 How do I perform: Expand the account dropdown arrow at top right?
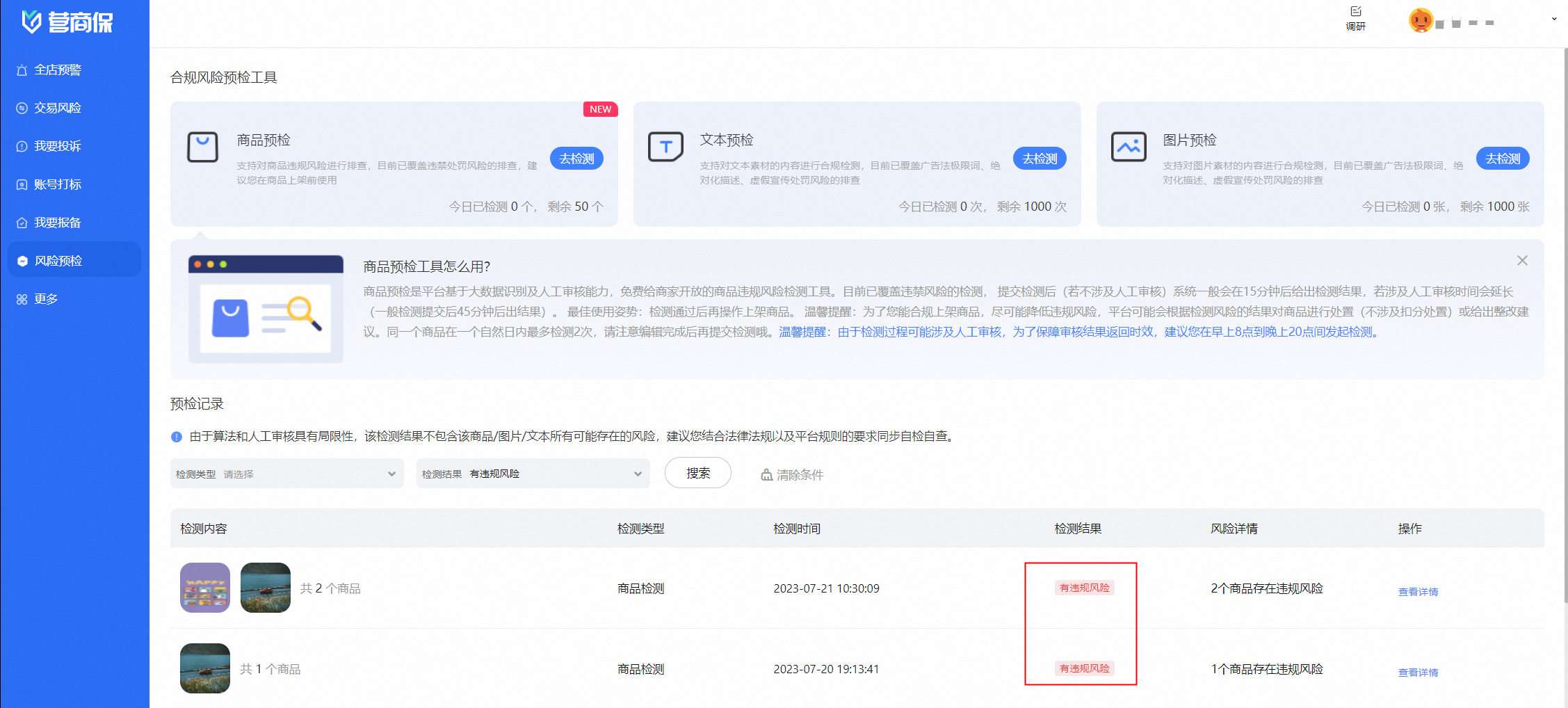(x=1554, y=19)
